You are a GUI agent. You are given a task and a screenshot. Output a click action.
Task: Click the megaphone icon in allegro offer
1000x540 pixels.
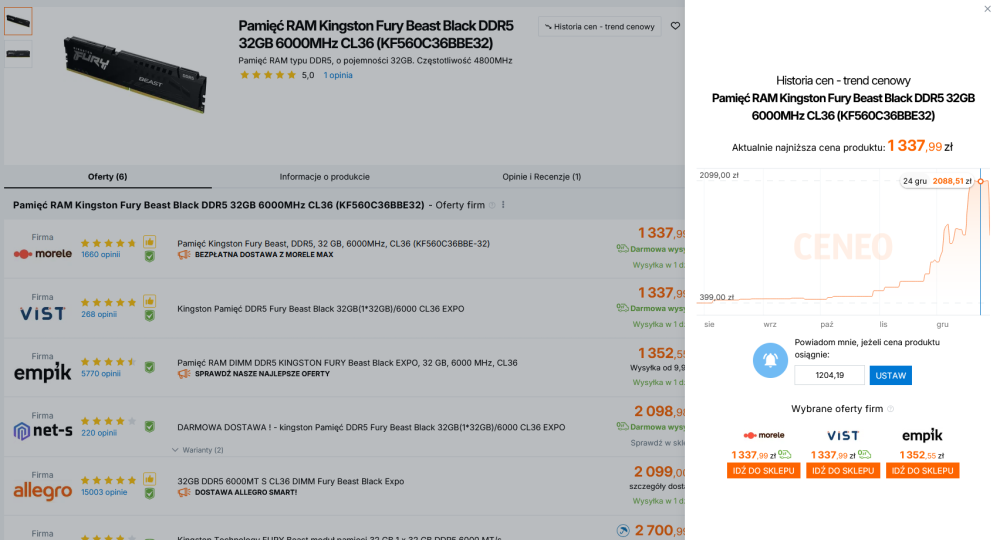[x=183, y=493]
